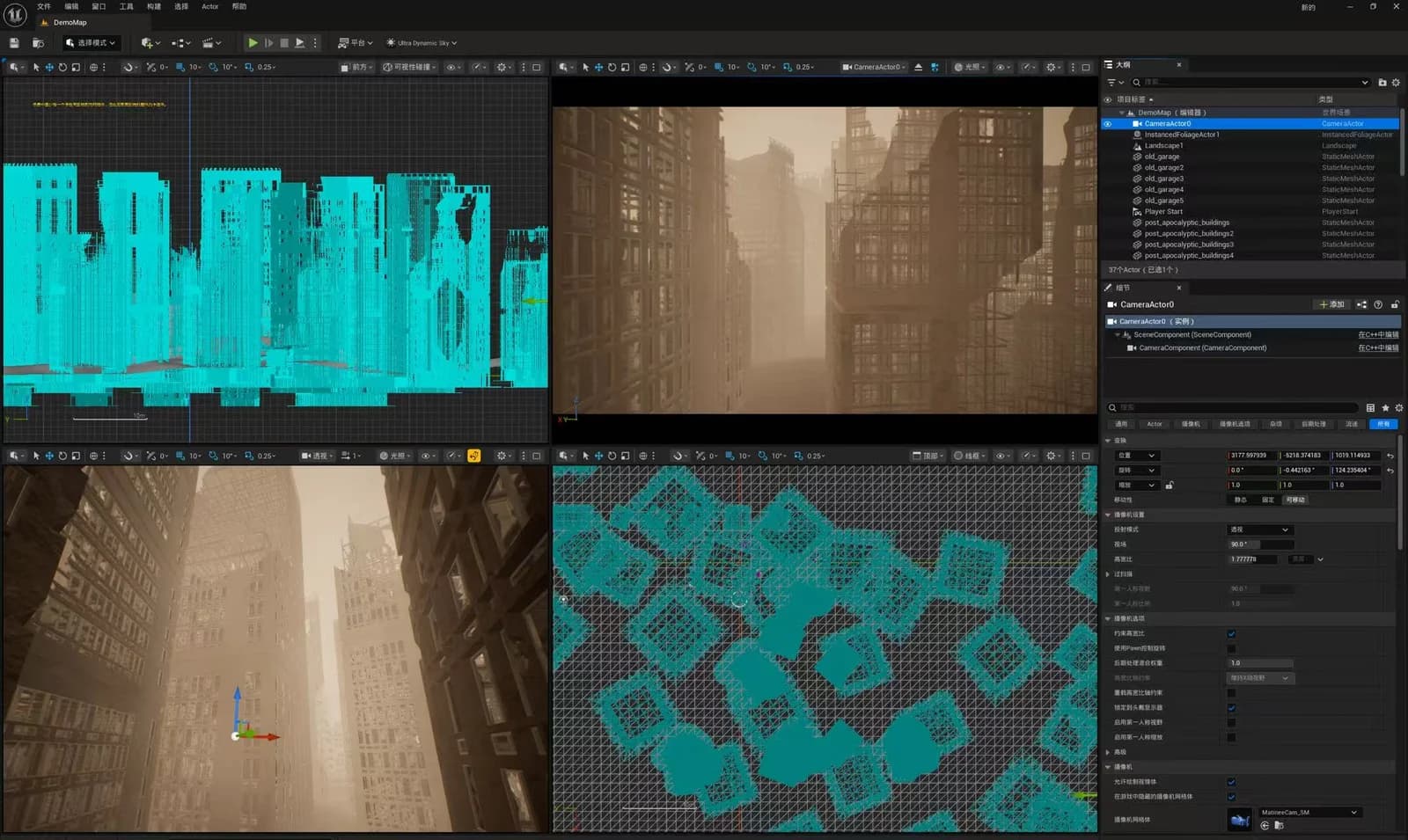This screenshot has width=1408, height=840.
Task: Click the 添加 add component button
Action: tap(1332, 304)
